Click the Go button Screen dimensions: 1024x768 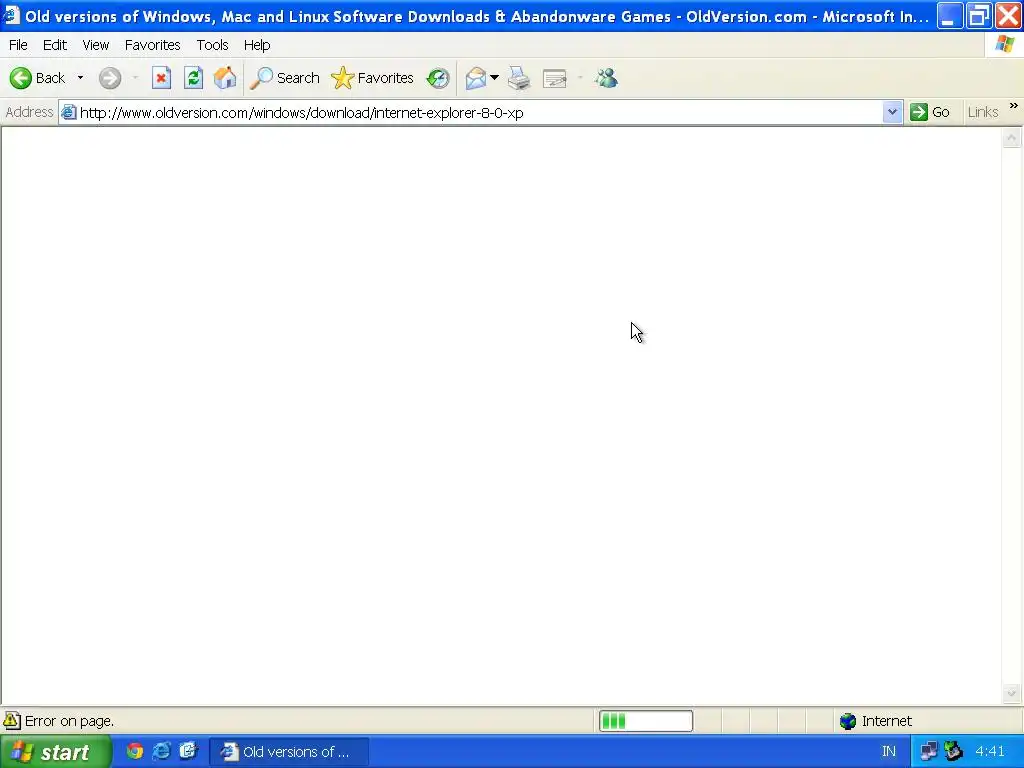[x=930, y=112]
